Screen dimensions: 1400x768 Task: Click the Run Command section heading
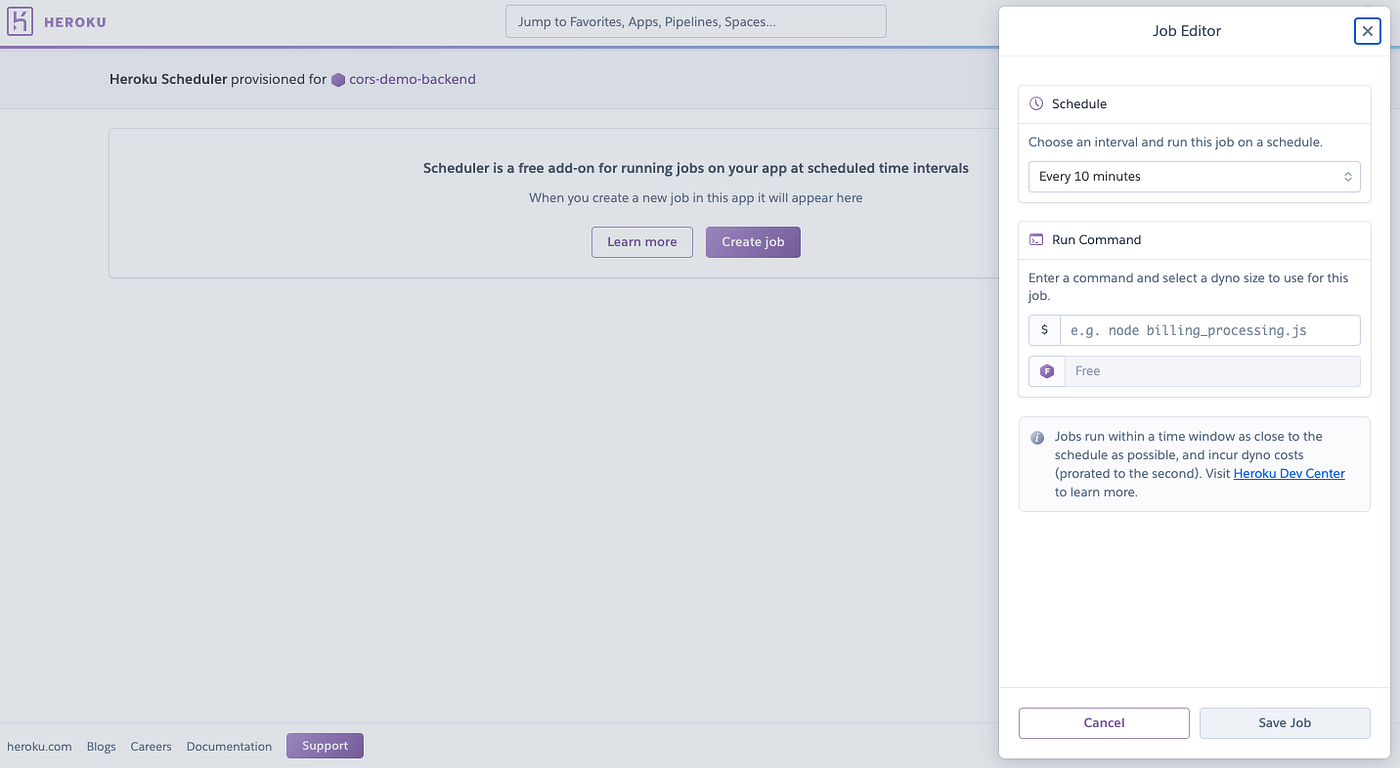[1096, 240]
